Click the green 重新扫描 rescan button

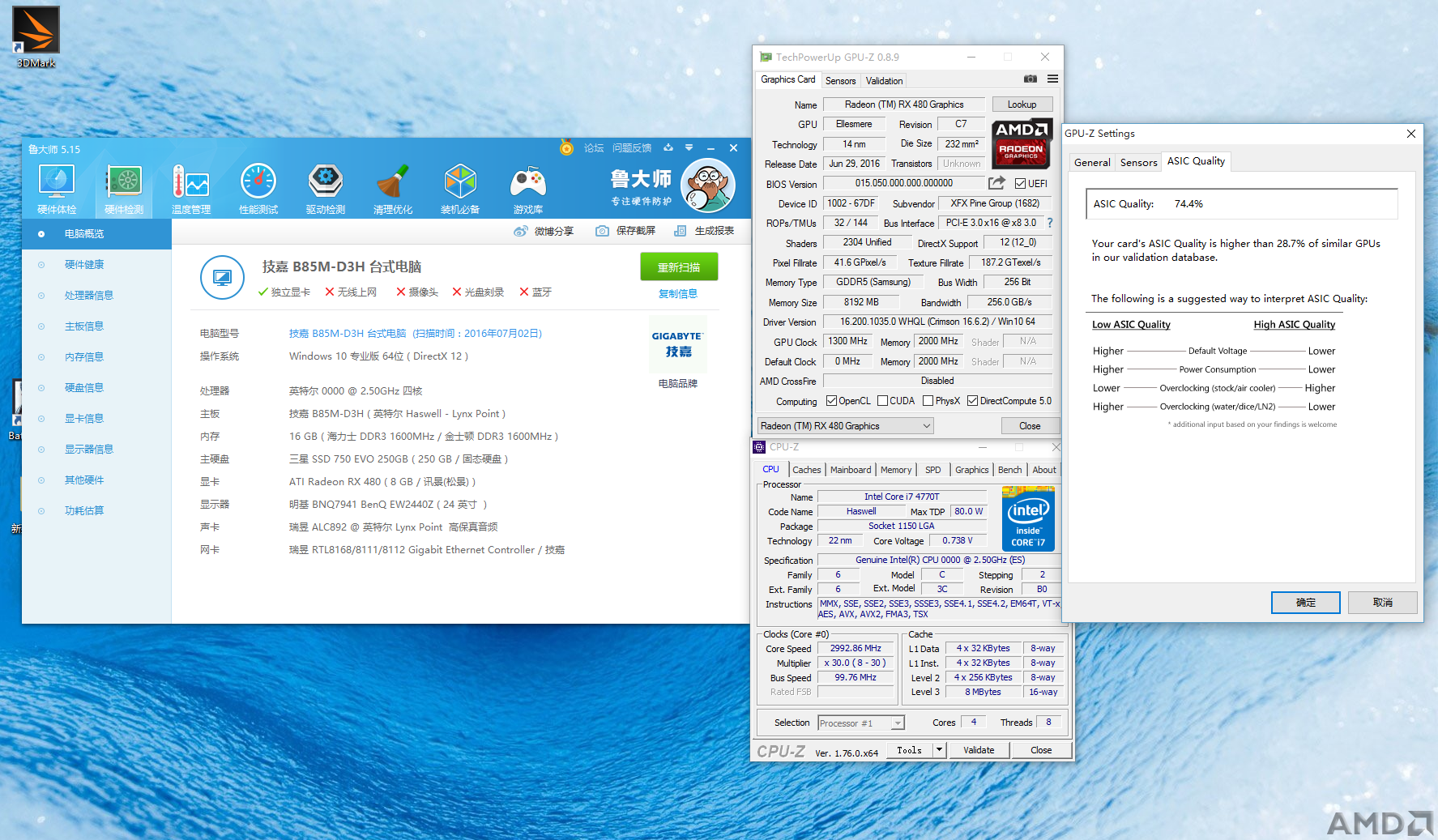[679, 267]
